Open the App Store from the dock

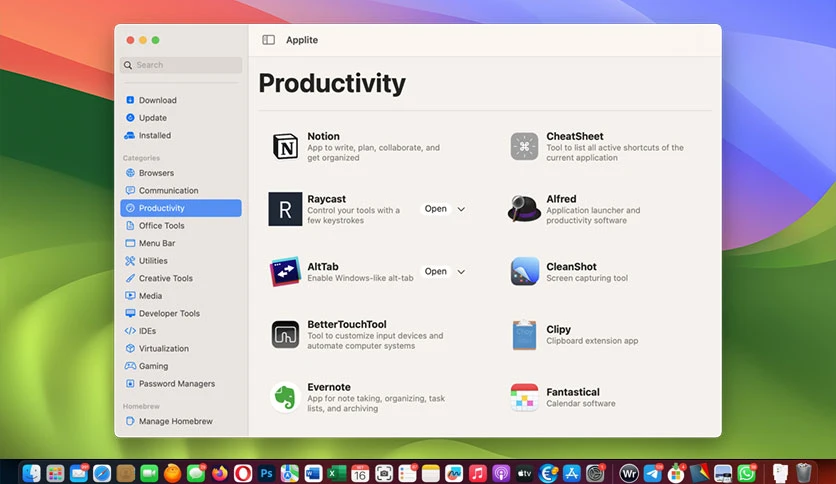(571, 473)
